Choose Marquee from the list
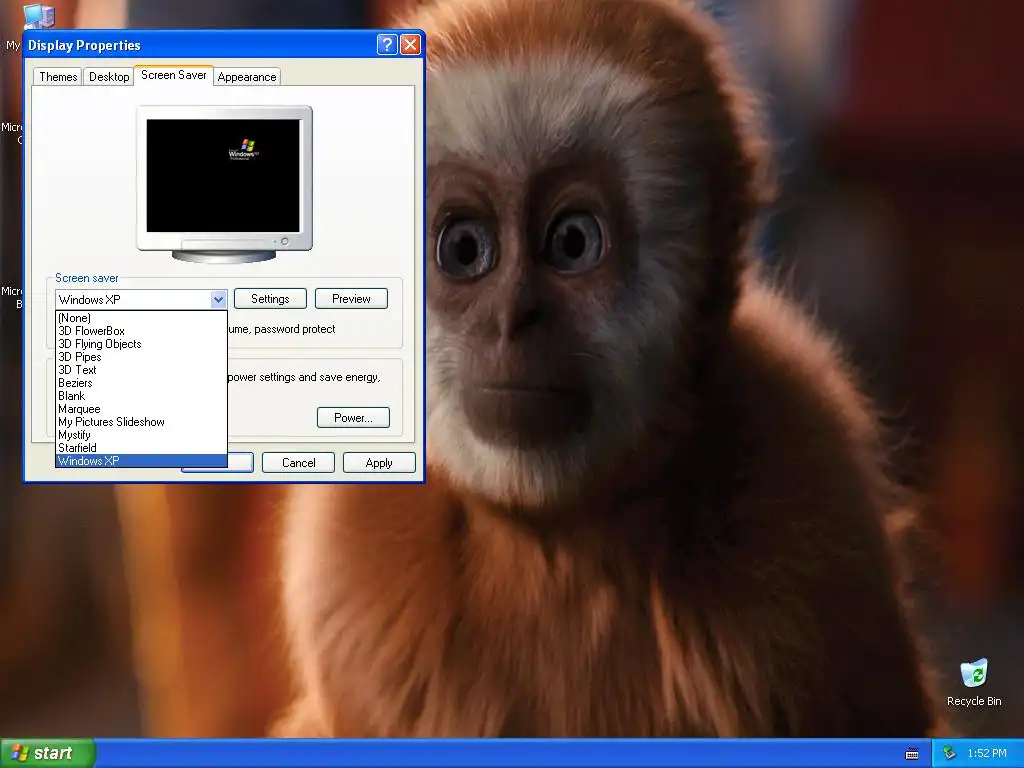 [x=141, y=409]
